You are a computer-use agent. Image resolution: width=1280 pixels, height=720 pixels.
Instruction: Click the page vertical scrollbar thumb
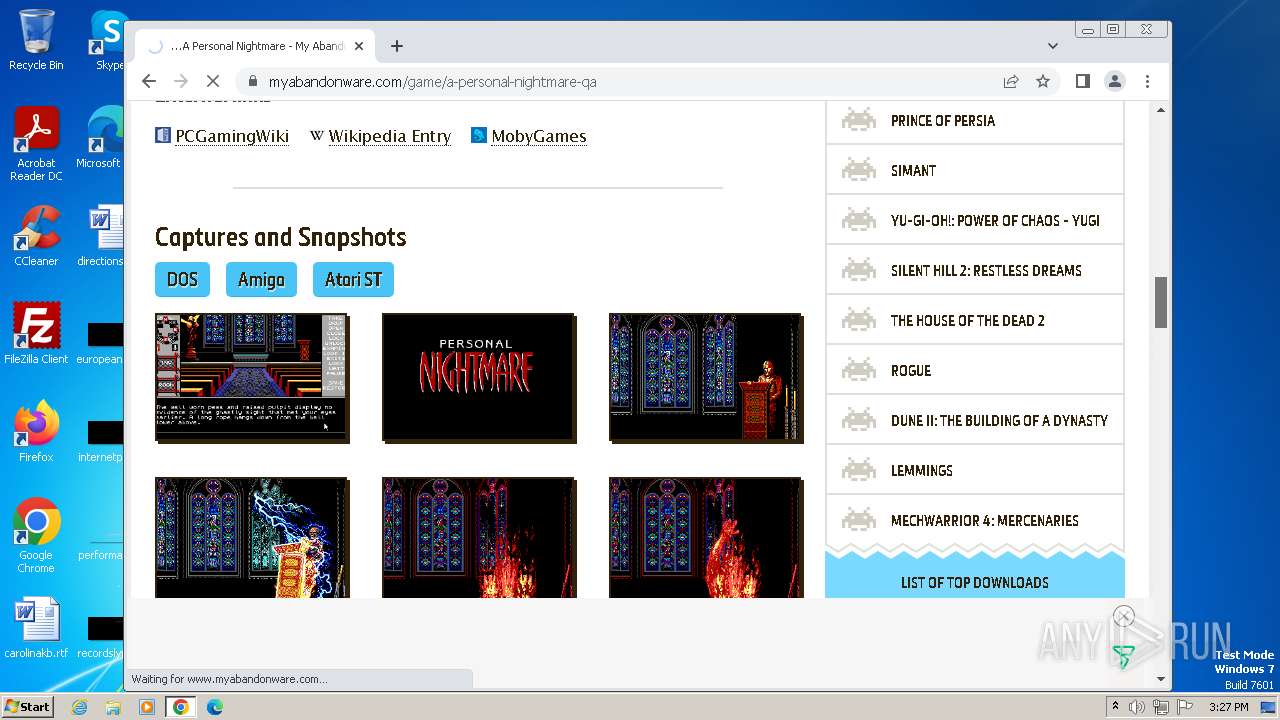(1161, 302)
